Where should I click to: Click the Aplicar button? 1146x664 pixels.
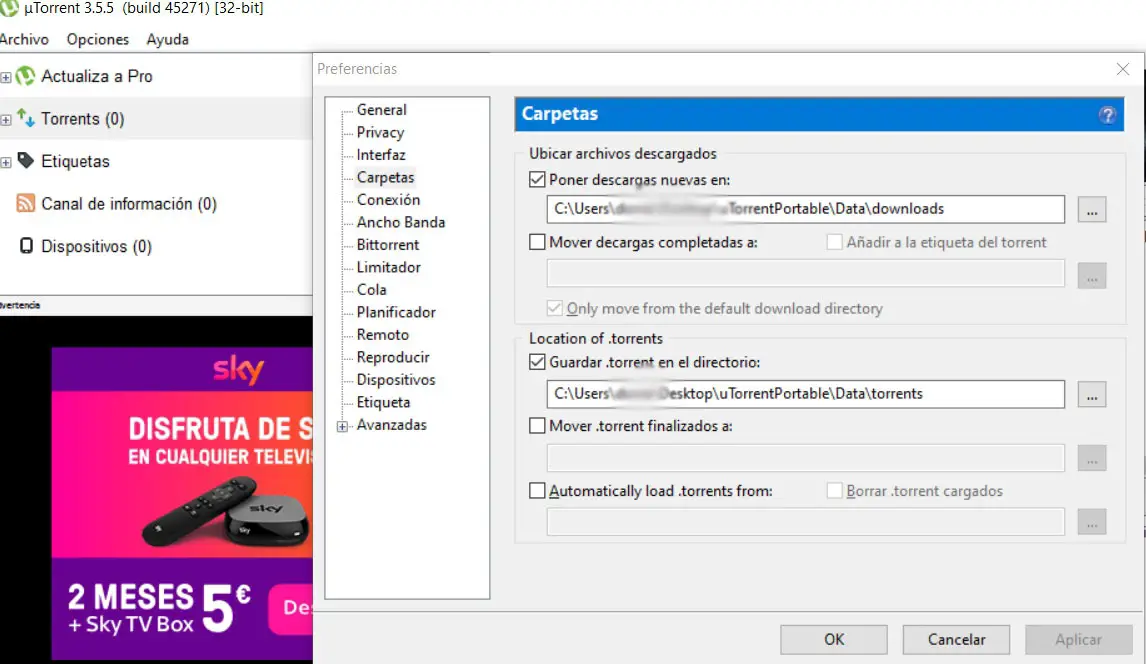tap(1078, 640)
